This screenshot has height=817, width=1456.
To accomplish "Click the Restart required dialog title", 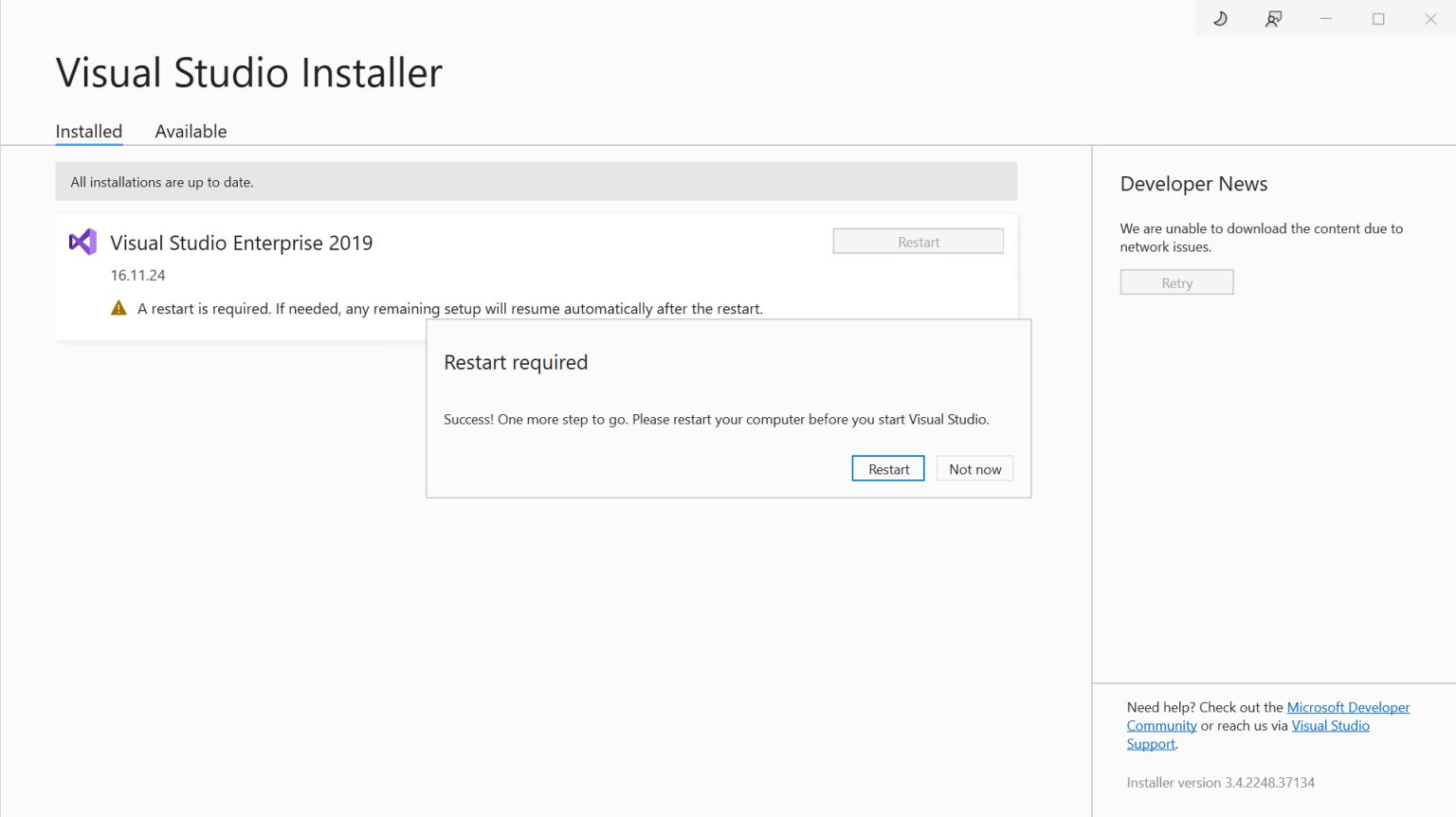I will coord(516,362).
